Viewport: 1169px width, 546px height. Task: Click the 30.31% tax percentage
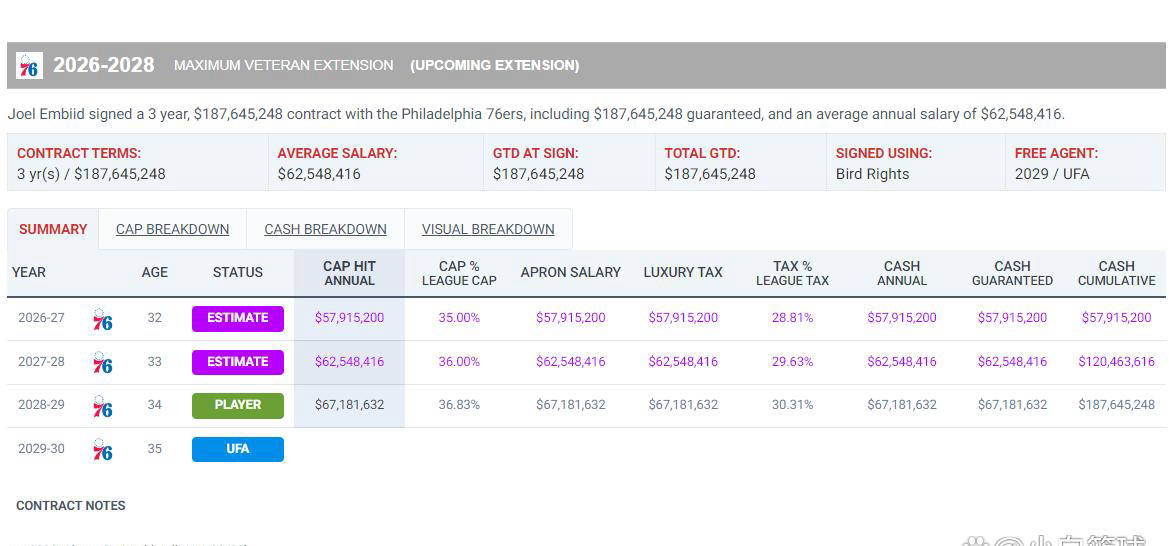[x=793, y=405]
